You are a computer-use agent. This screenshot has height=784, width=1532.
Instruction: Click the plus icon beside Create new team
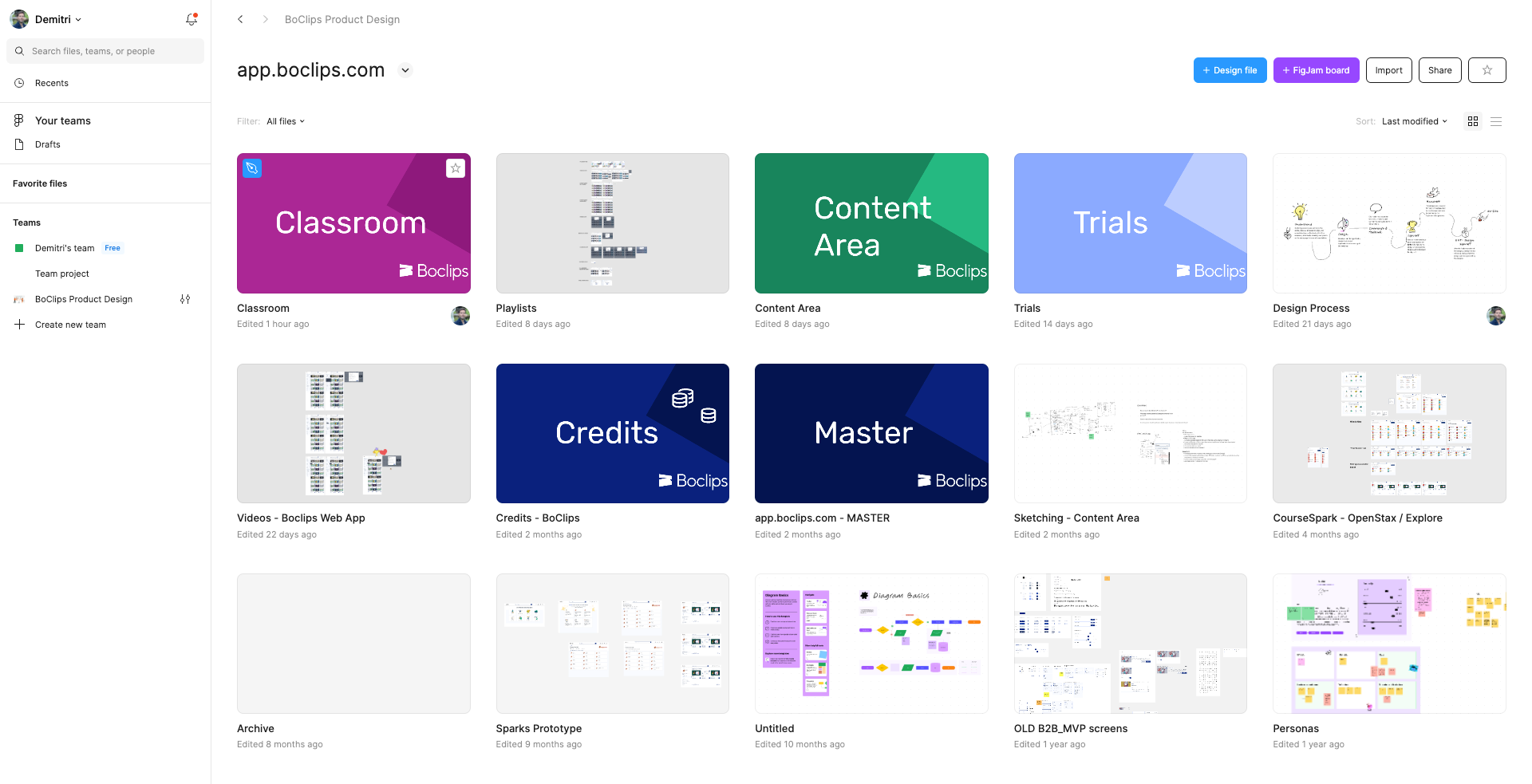point(19,325)
